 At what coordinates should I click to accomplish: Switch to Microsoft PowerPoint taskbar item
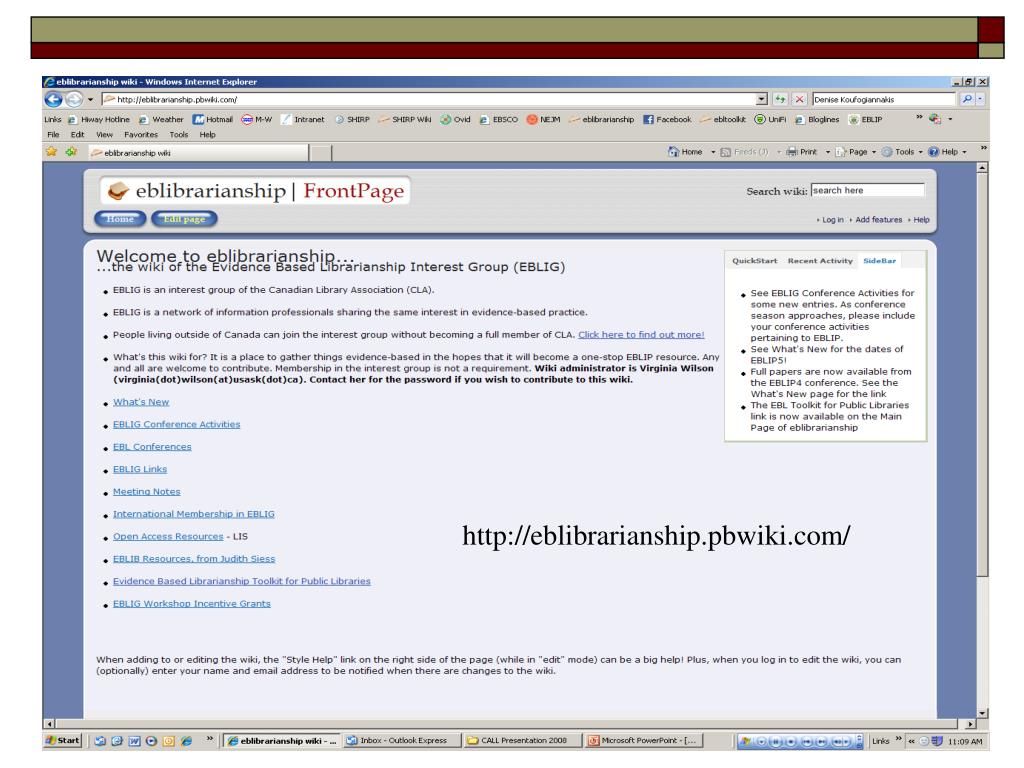(x=642, y=741)
